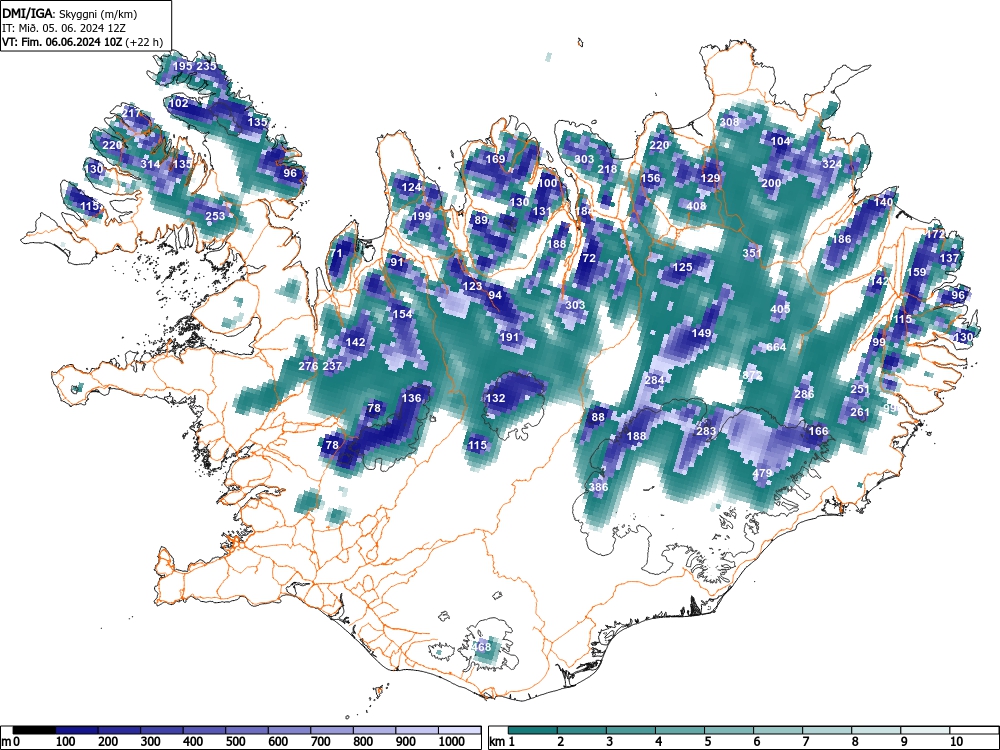Click the visibility value '235' on map
This screenshot has width=1000, height=750.
pos(206,66)
